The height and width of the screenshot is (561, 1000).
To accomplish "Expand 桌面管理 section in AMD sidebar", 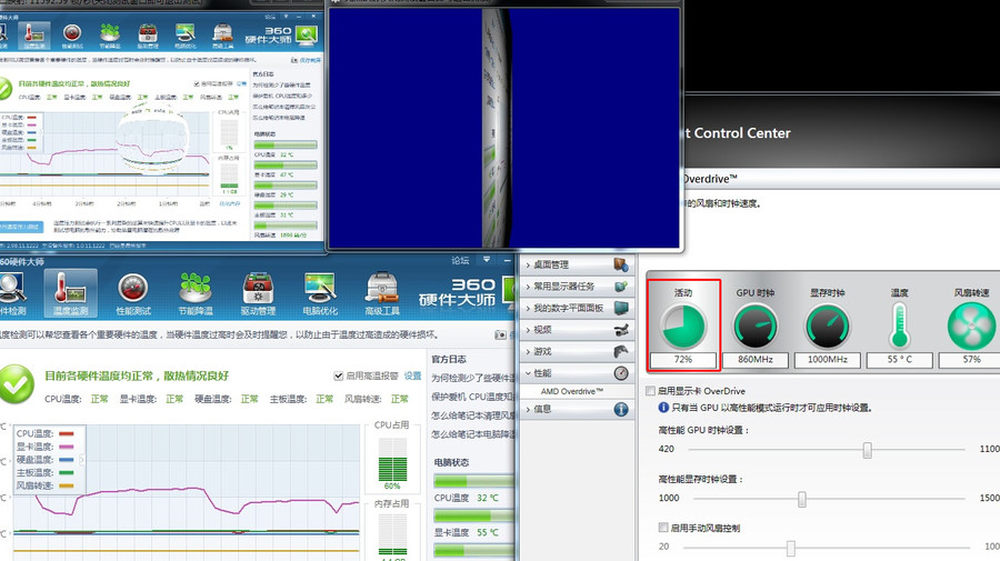I will pos(528,265).
